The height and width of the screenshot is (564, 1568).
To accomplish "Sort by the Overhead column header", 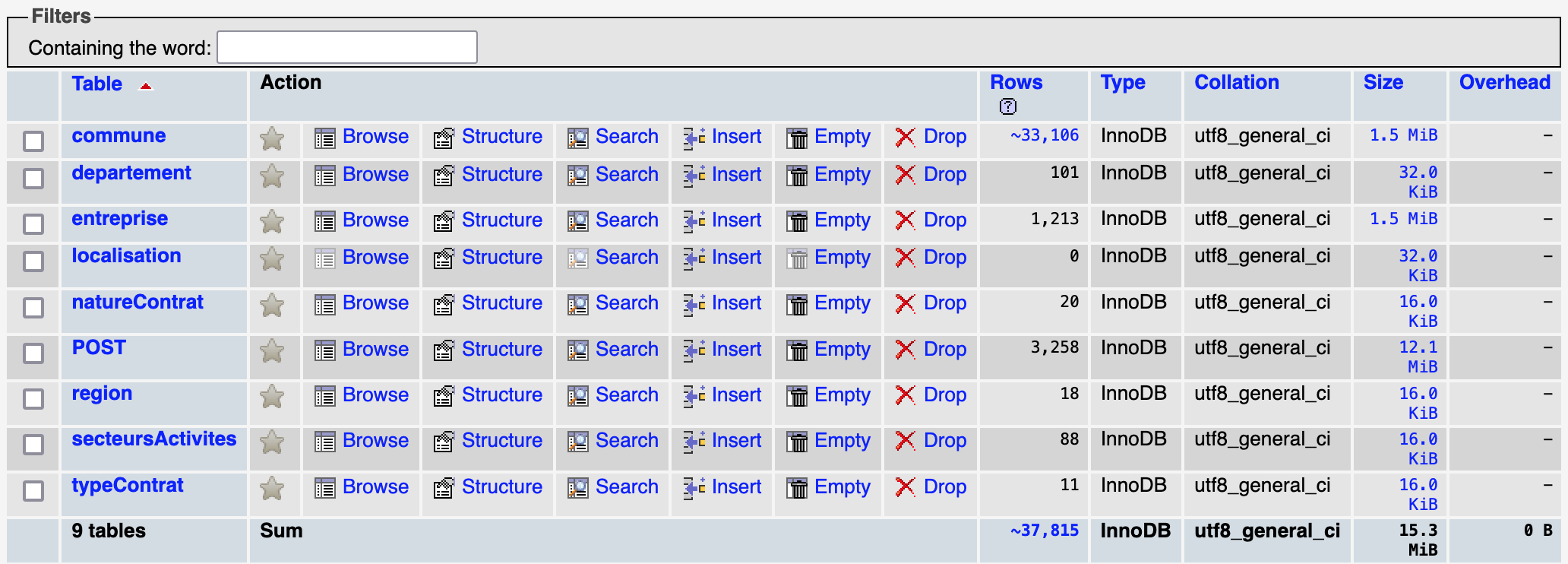I will coord(1504,82).
